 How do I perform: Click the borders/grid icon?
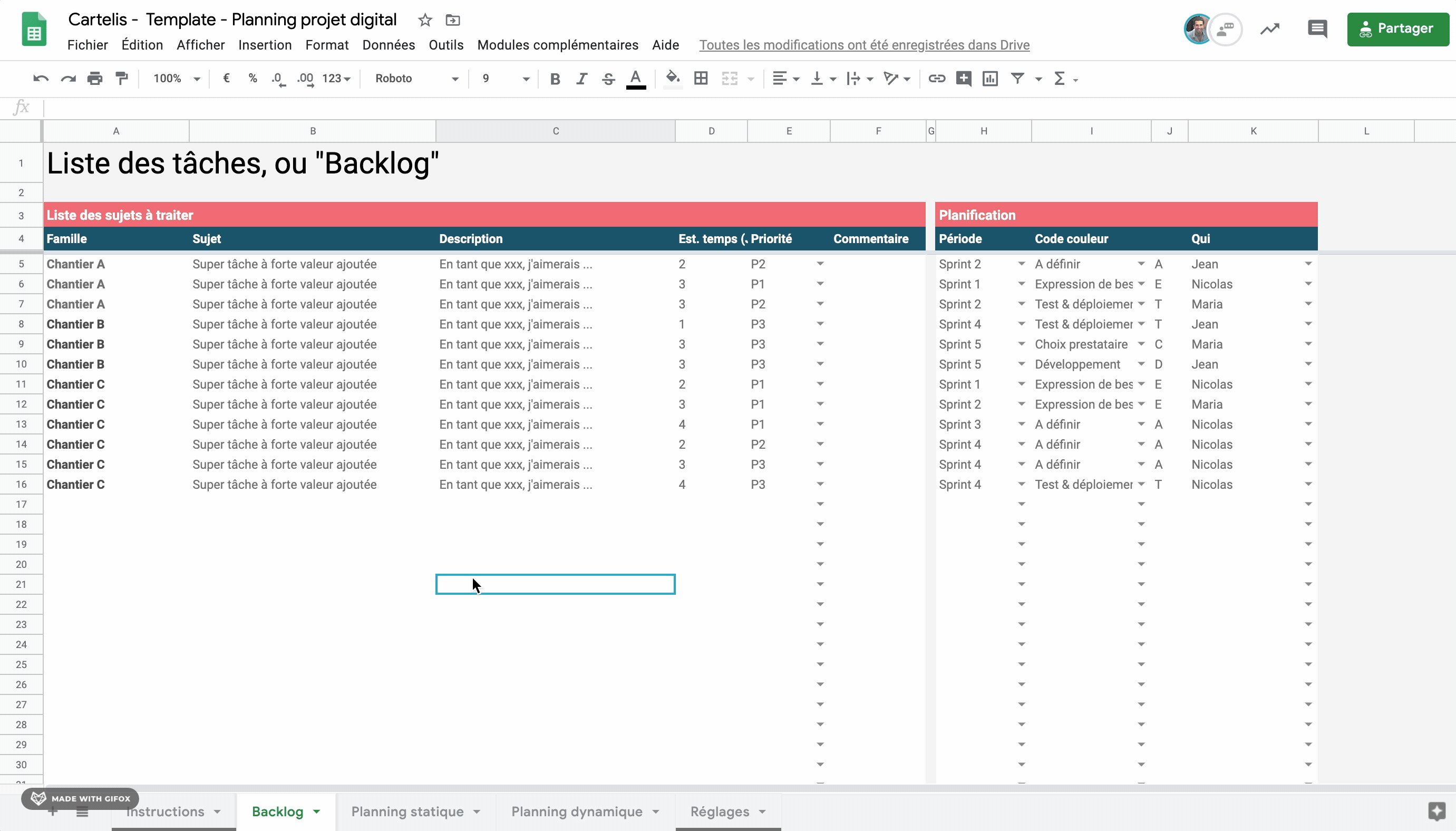(x=700, y=78)
